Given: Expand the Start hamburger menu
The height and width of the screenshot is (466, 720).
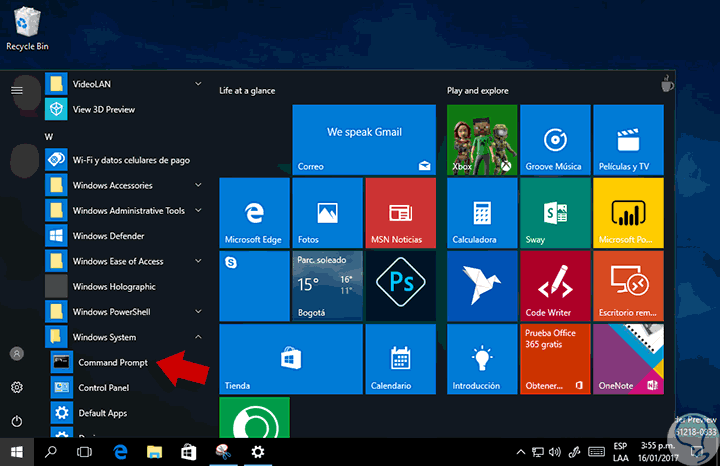Looking at the screenshot, I should tap(17, 90).
